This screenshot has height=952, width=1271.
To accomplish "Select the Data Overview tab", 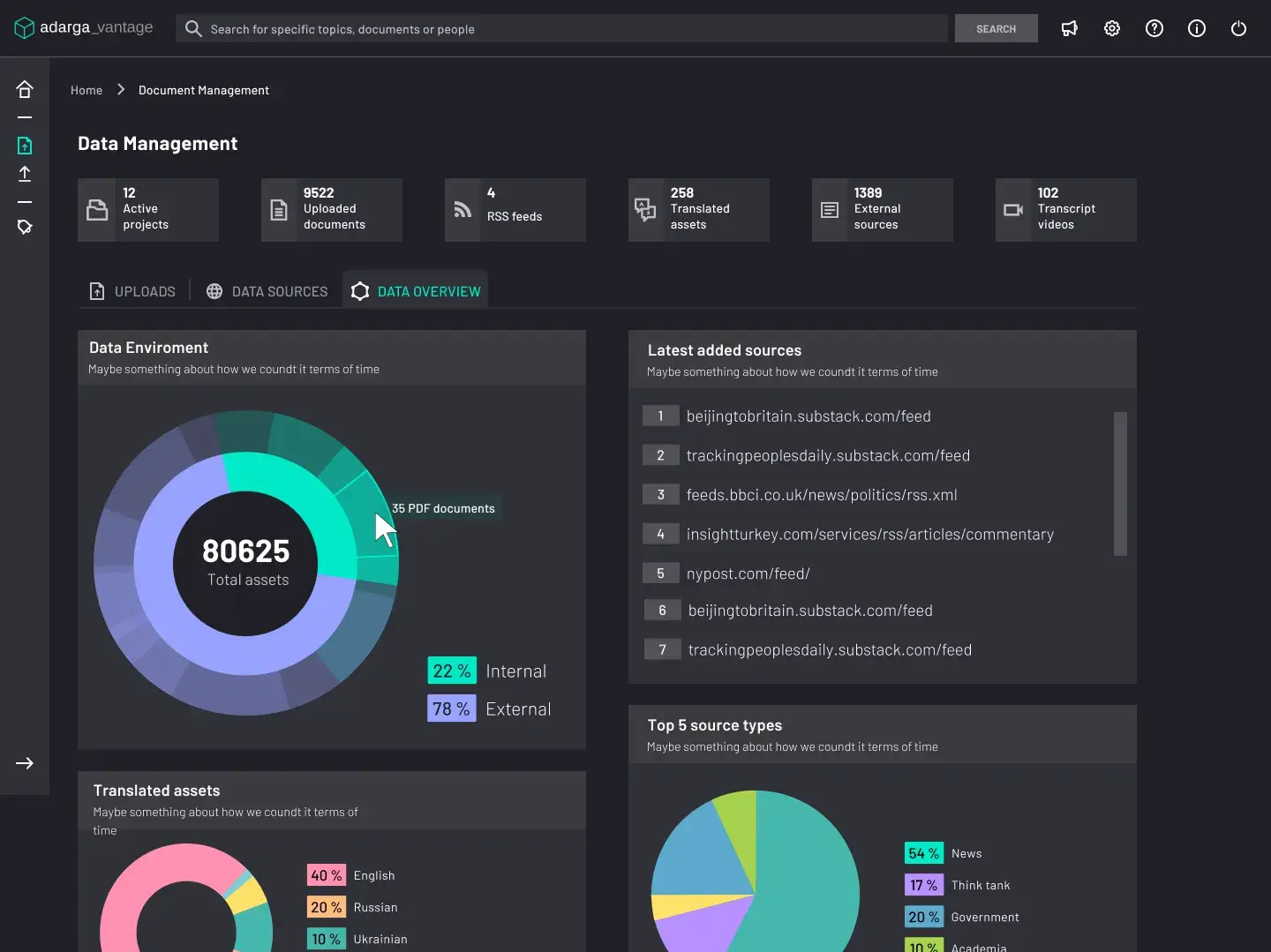I will coord(416,291).
